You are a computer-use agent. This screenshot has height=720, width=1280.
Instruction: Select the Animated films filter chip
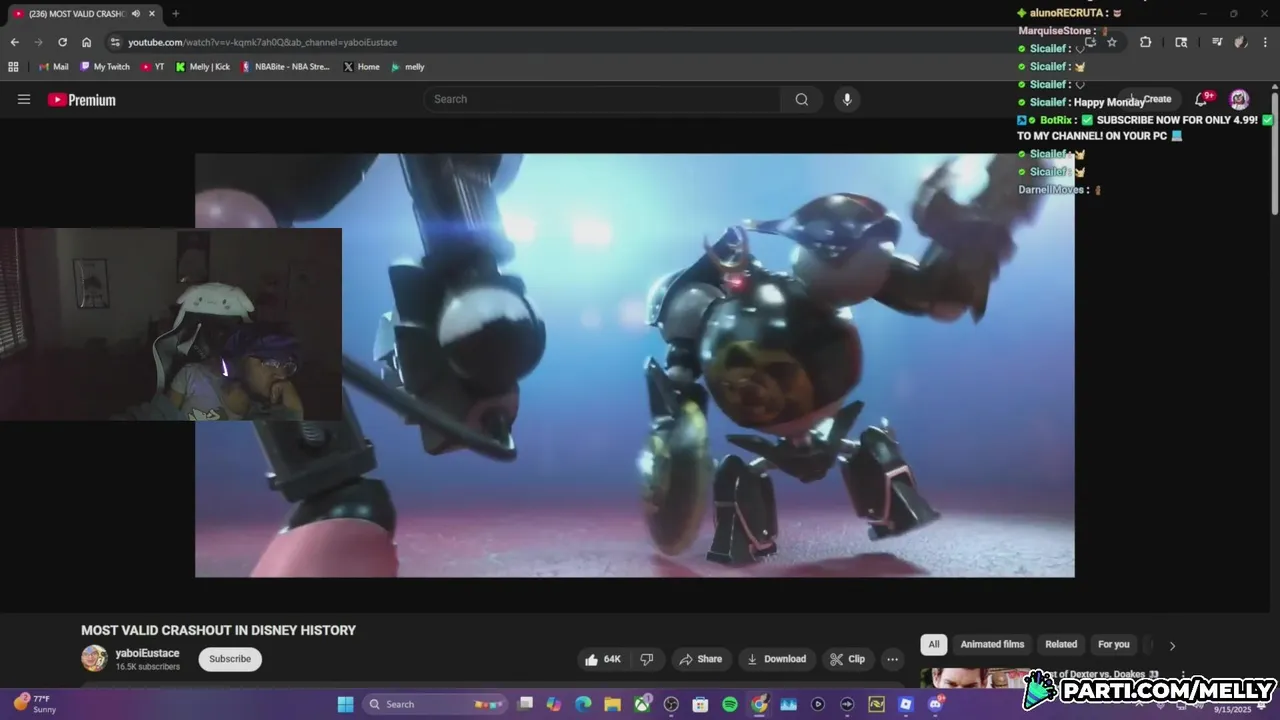pos(992,645)
